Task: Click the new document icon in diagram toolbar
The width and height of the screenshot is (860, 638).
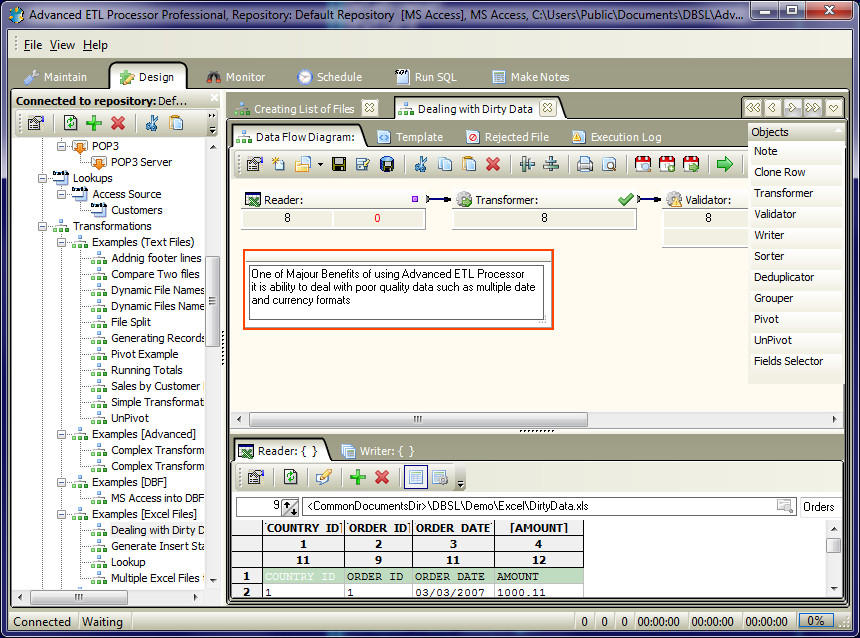Action: 278,164
